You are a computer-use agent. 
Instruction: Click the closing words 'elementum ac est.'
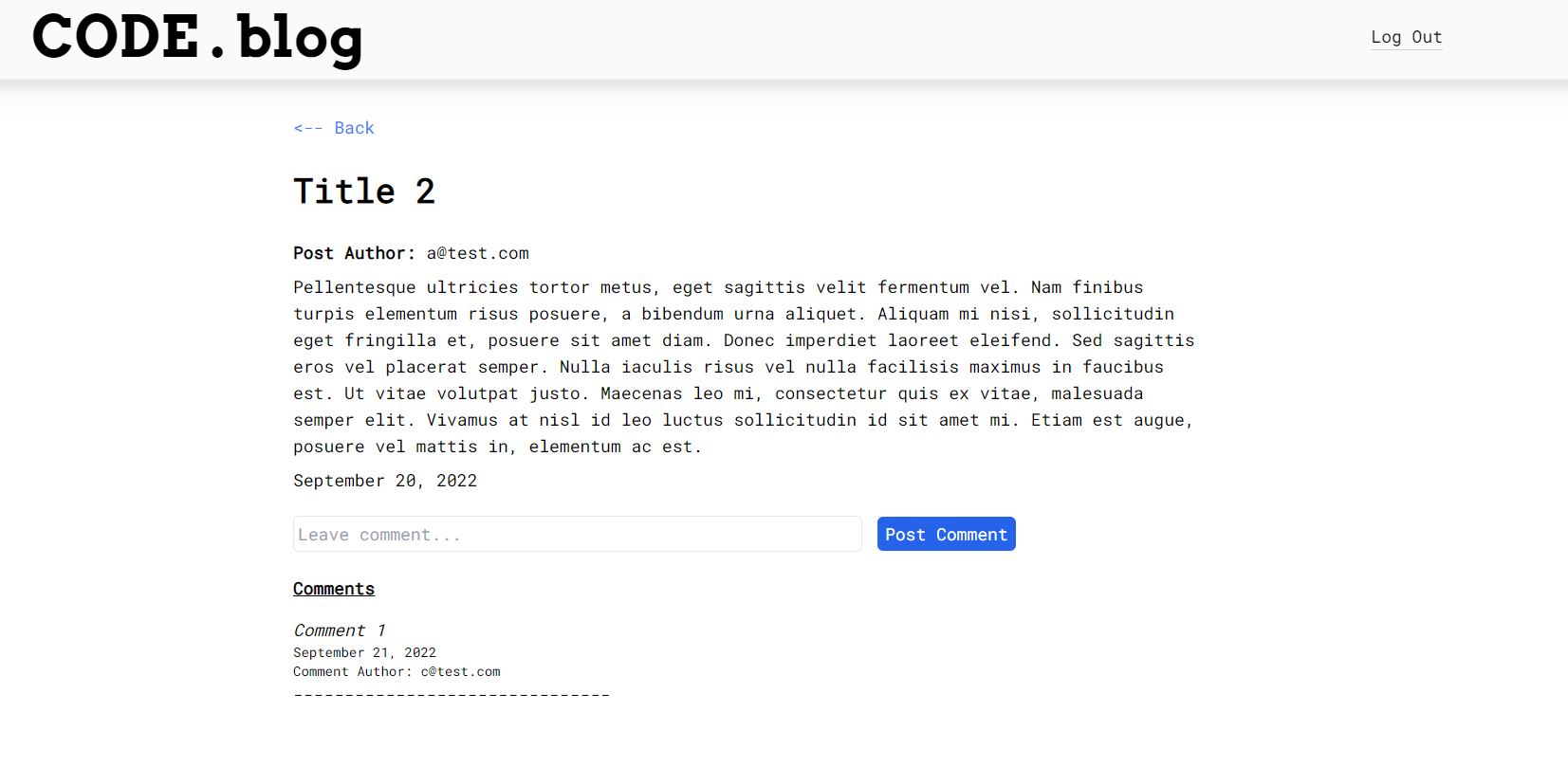[616, 447]
